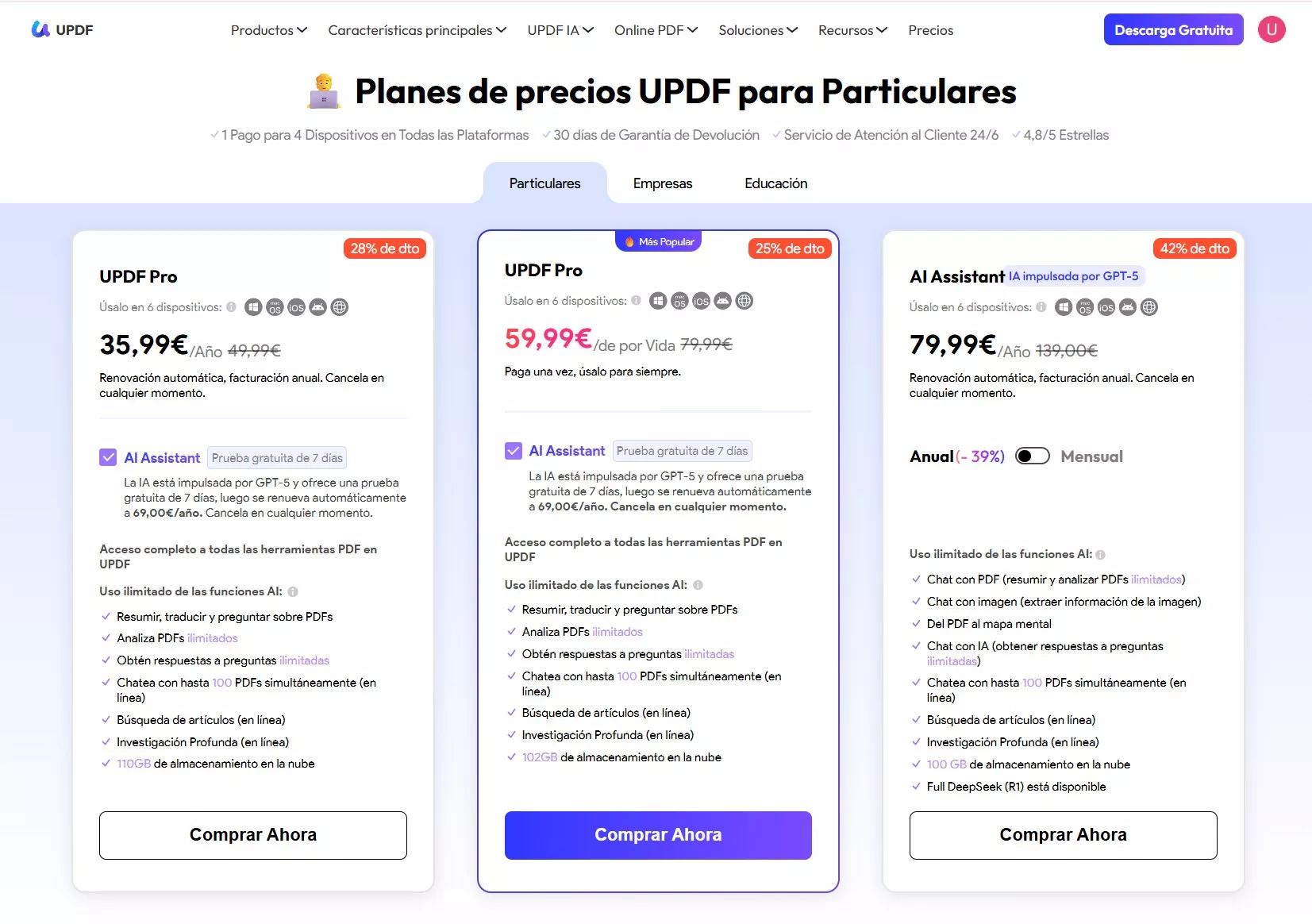
Task: Click info icon beside devices in first card
Action: point(231,307)
